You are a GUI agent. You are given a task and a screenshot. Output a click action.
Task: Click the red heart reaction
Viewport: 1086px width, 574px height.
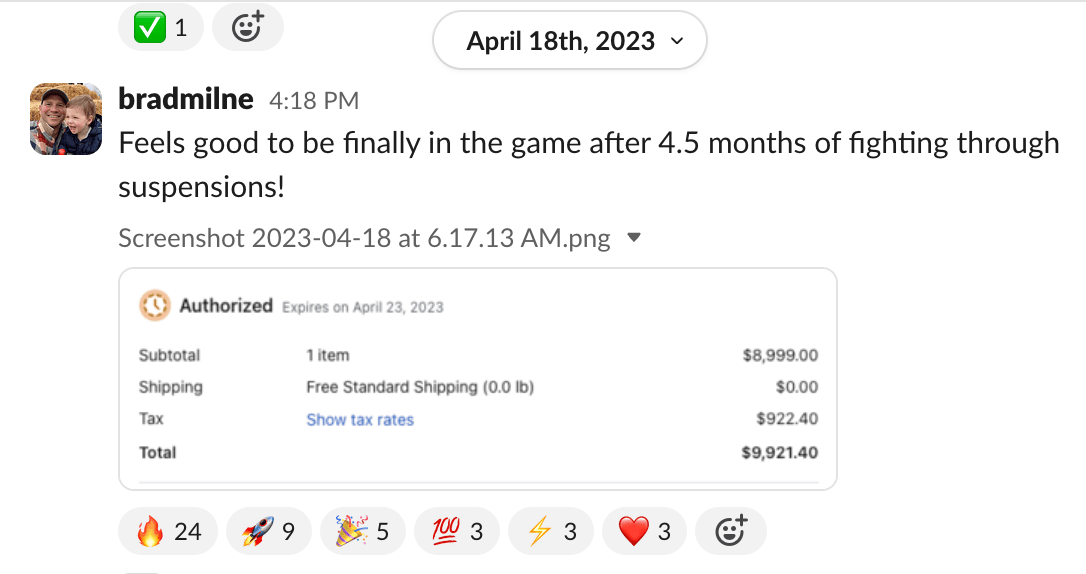[x=644, y=532]
